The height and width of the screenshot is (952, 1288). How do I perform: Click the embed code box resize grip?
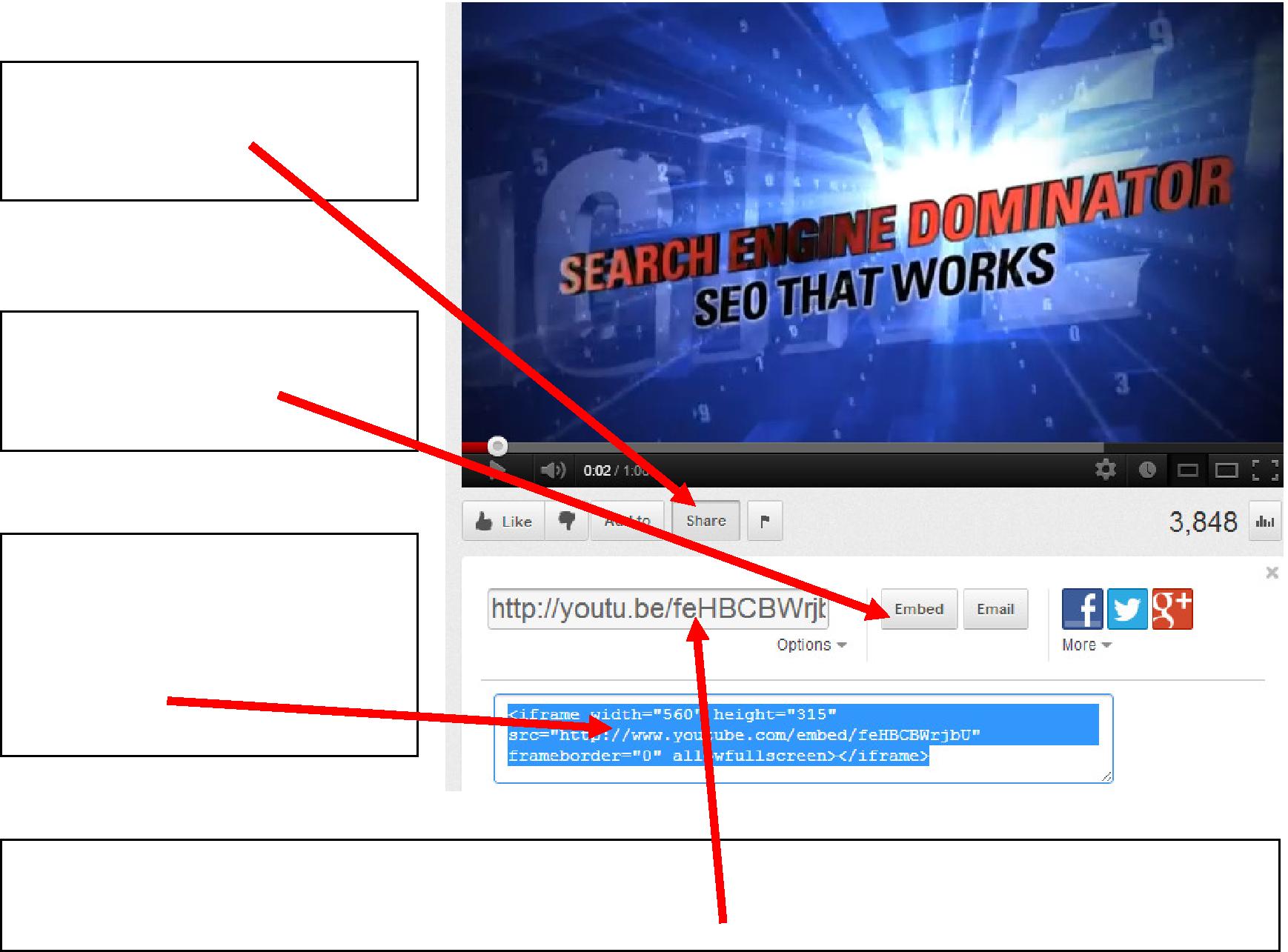[1106, 776]
